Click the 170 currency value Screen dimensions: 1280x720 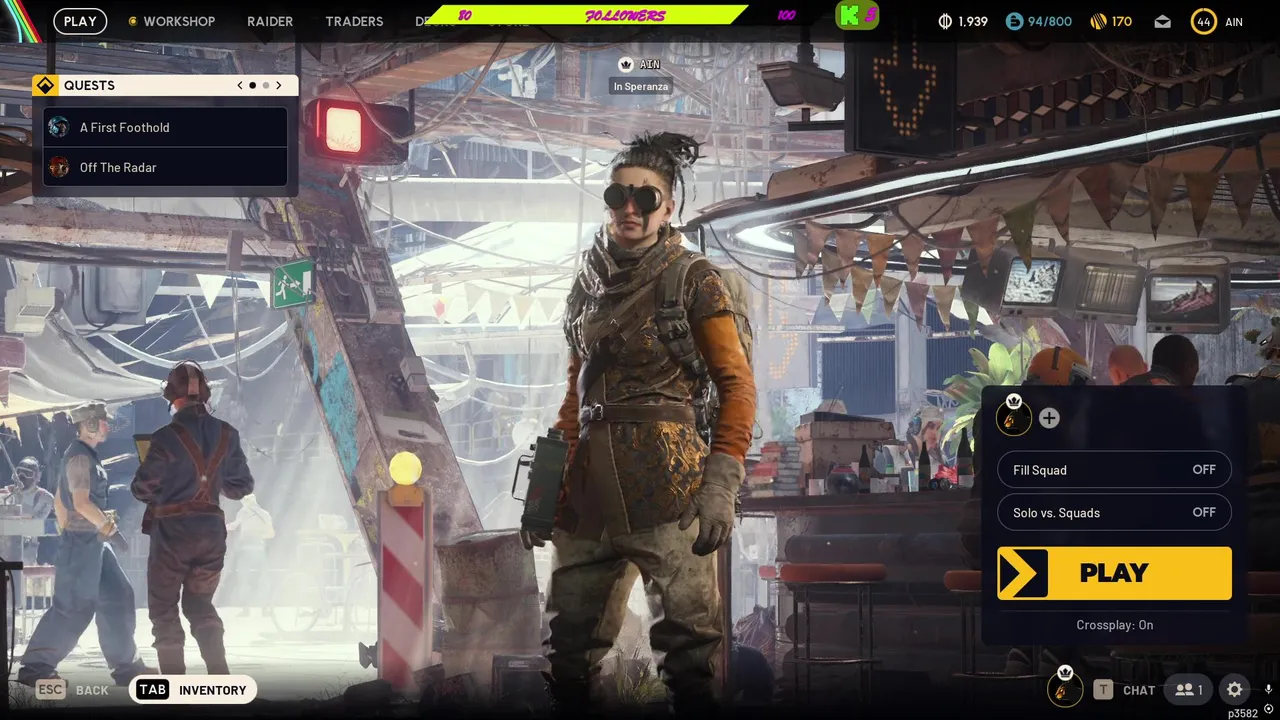[1122, 21]
